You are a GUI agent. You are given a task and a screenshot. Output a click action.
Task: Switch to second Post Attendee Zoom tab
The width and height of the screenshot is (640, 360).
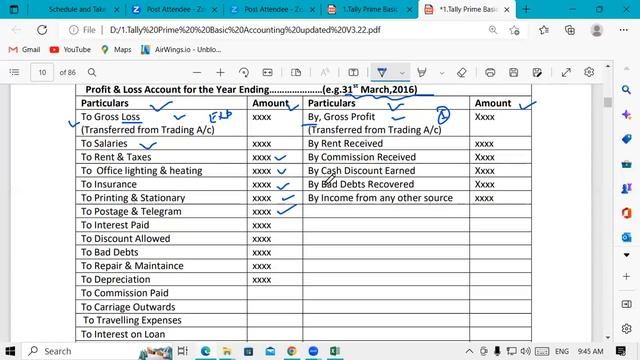point(272,9)
